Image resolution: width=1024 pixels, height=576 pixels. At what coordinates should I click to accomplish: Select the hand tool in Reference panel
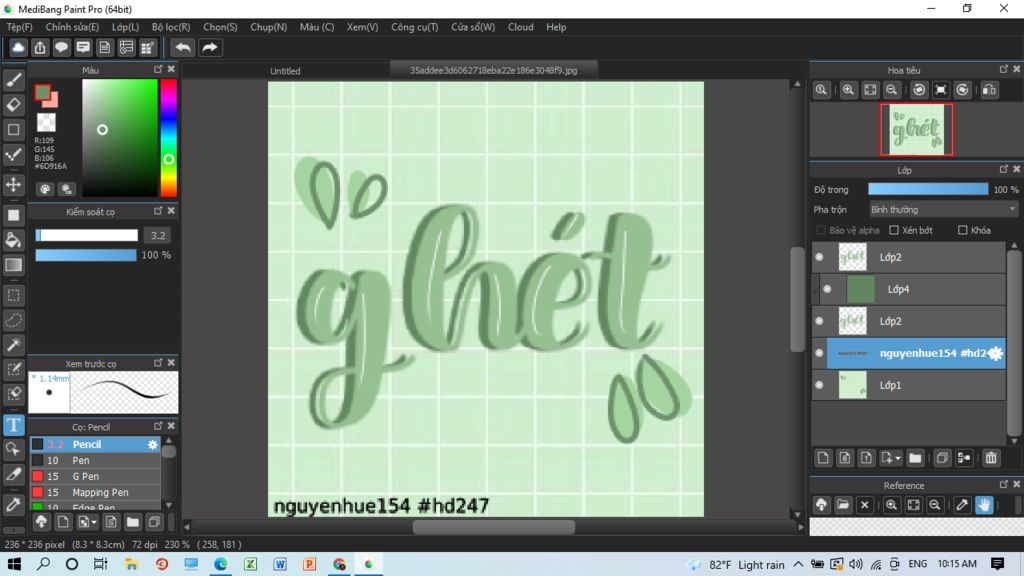point(984,505)
